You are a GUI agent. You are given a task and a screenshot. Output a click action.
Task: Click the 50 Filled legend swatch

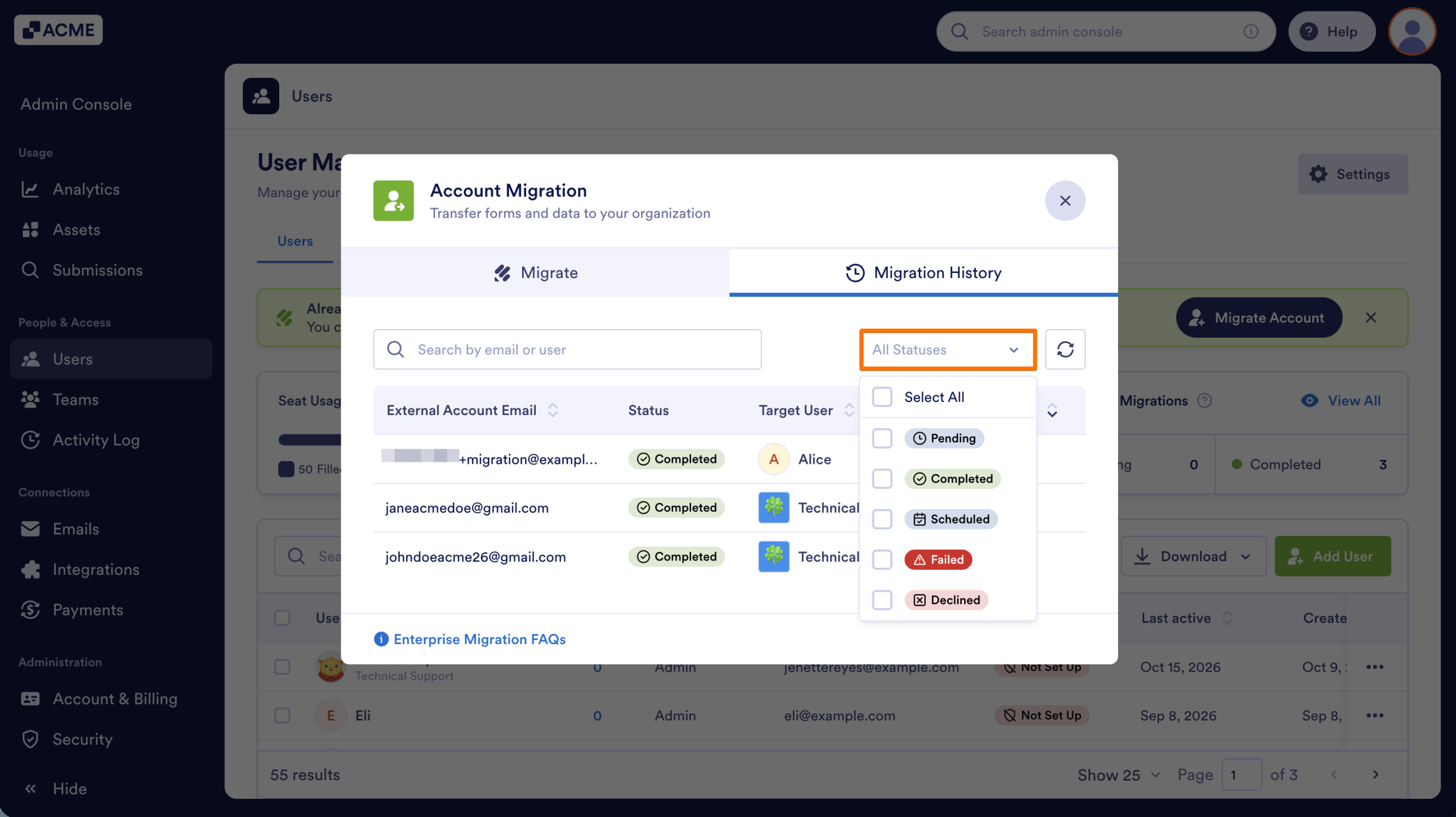click(x=286, y=469)
